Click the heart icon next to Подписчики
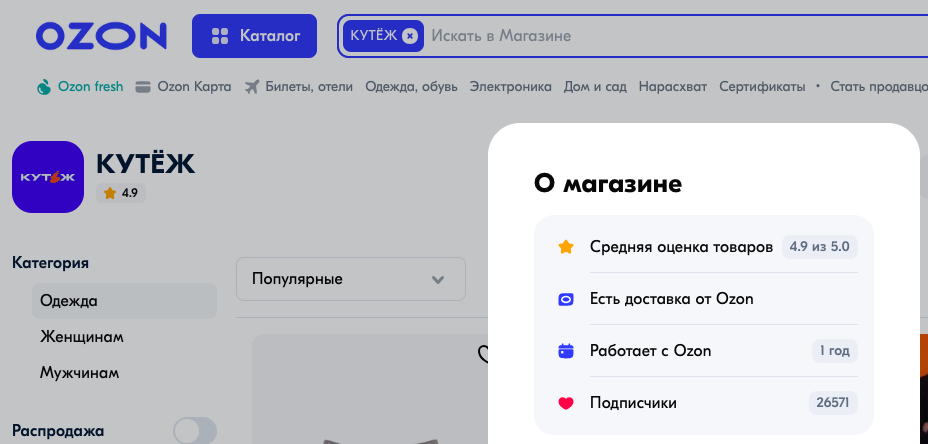 566,403
